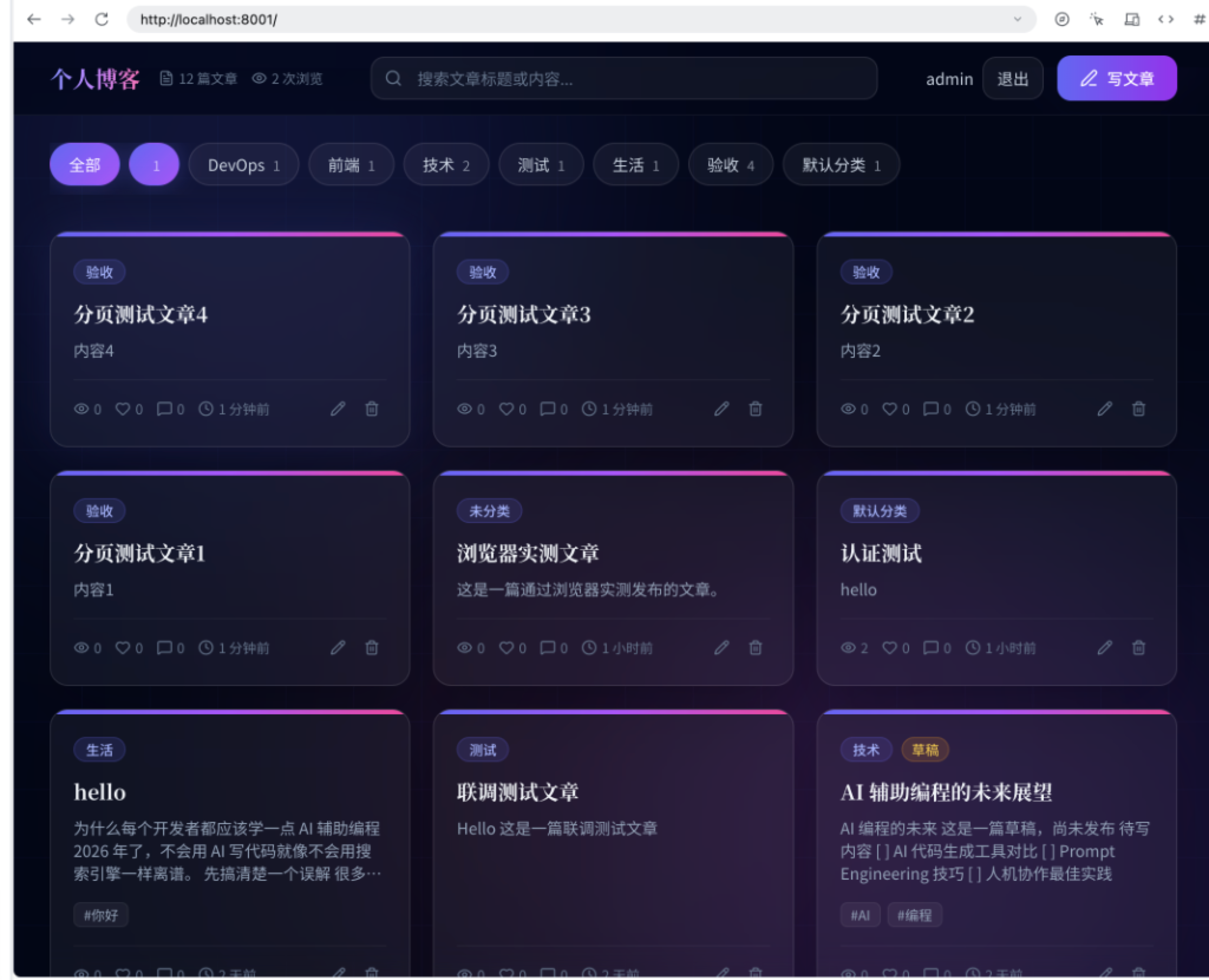Screen dimensions: 1209x980
Task: Click the 写文章 button
Action: (1117, 79)
